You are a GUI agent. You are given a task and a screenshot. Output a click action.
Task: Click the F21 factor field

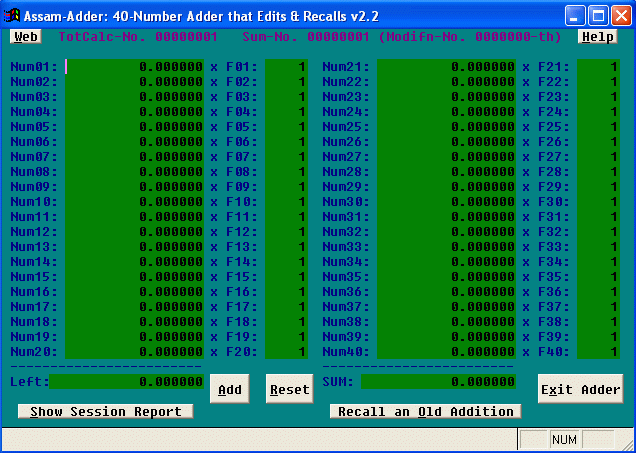tap(598, 67)
